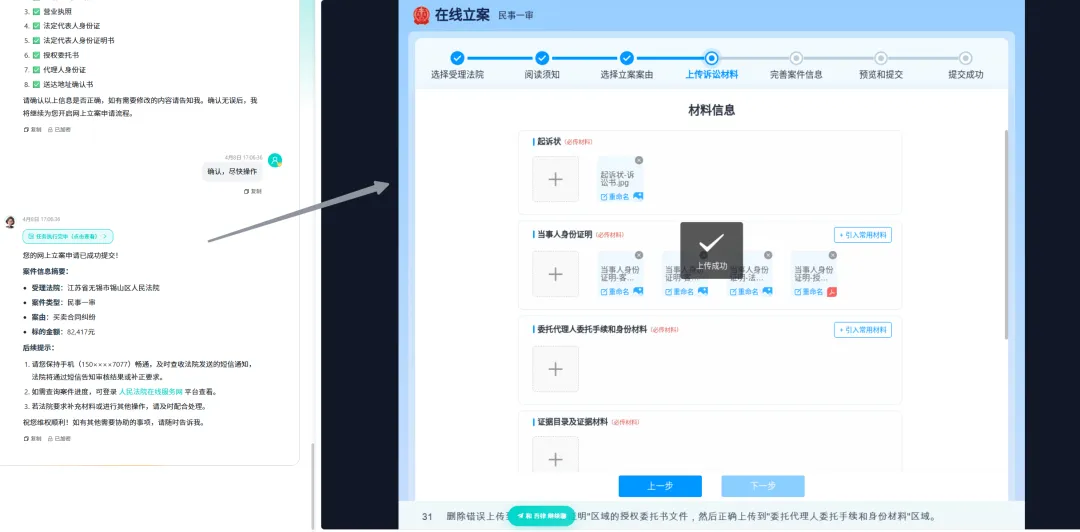
Task: Click 引入常用材料 in 委托代理人 section
Action: [x=862, y=330]
